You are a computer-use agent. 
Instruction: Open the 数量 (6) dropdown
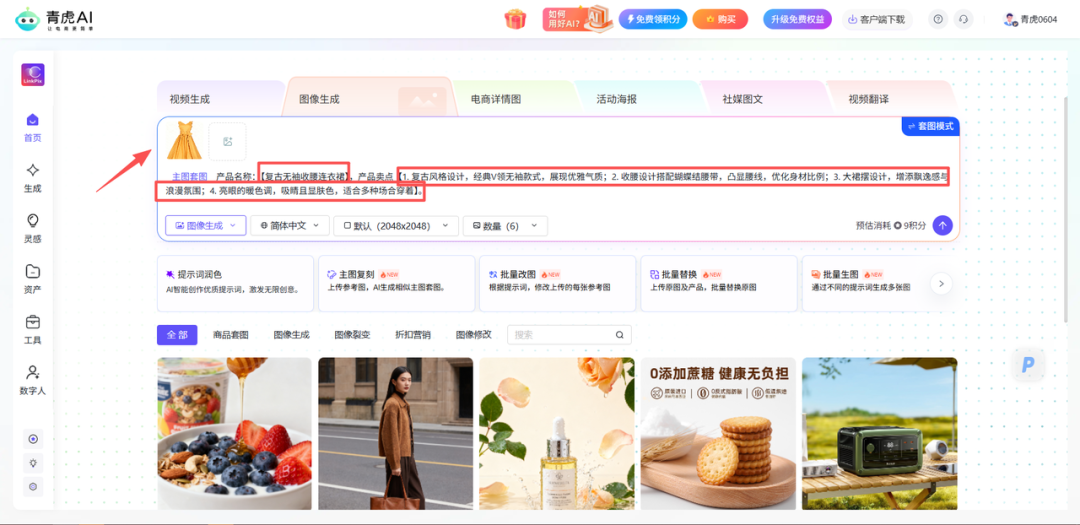(506, 225)
